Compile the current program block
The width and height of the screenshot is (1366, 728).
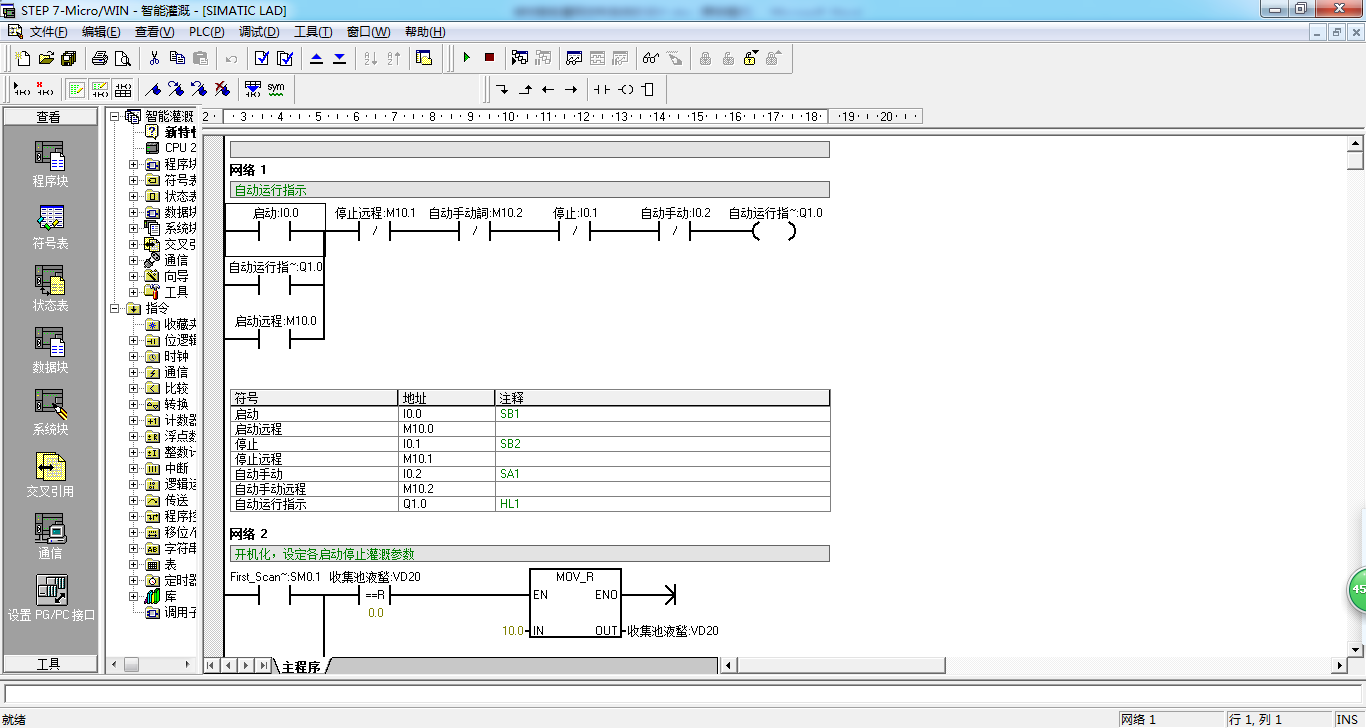[262, 58]
